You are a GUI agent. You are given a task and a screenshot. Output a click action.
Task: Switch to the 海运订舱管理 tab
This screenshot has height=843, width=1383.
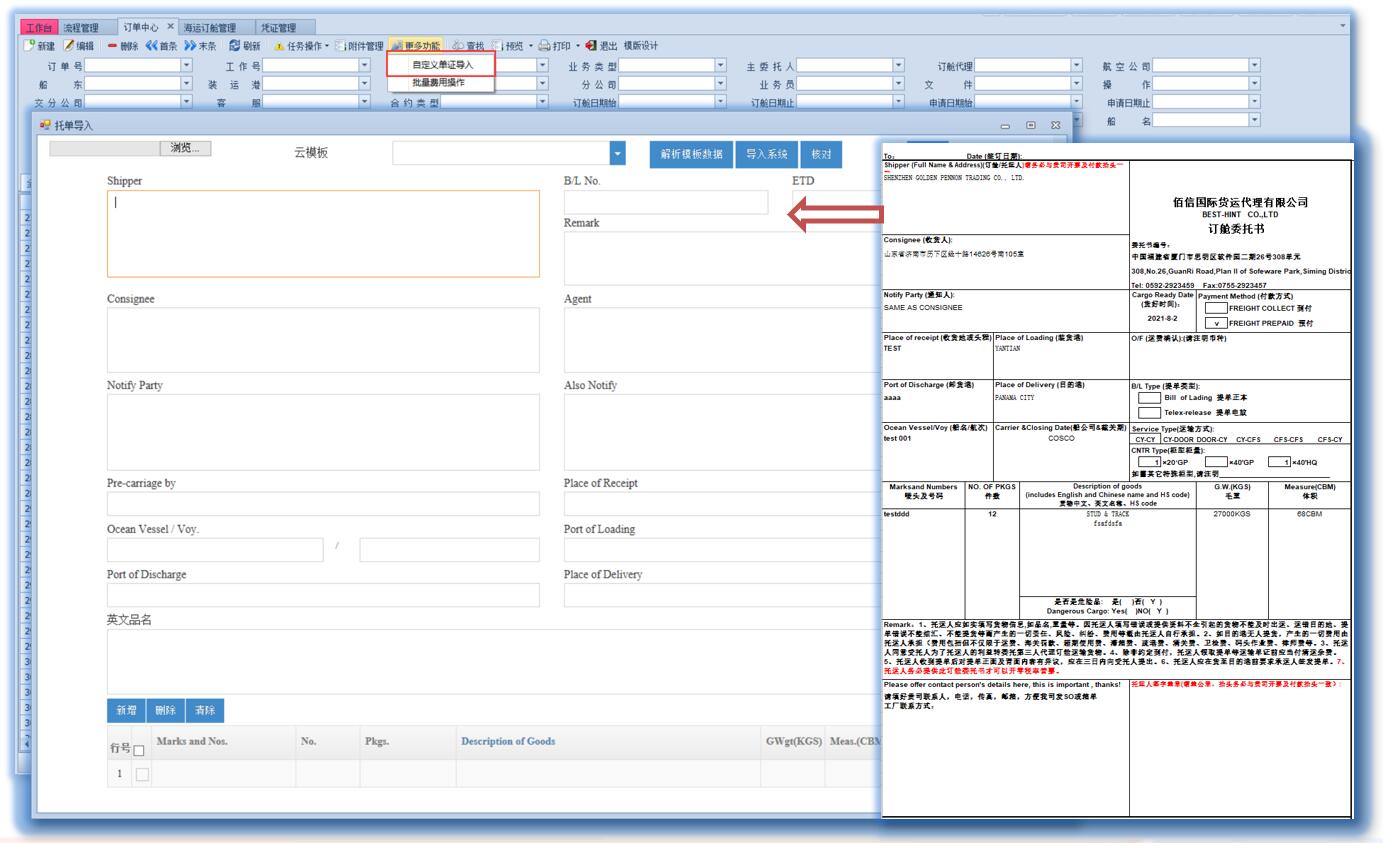[x=210, y=27]
